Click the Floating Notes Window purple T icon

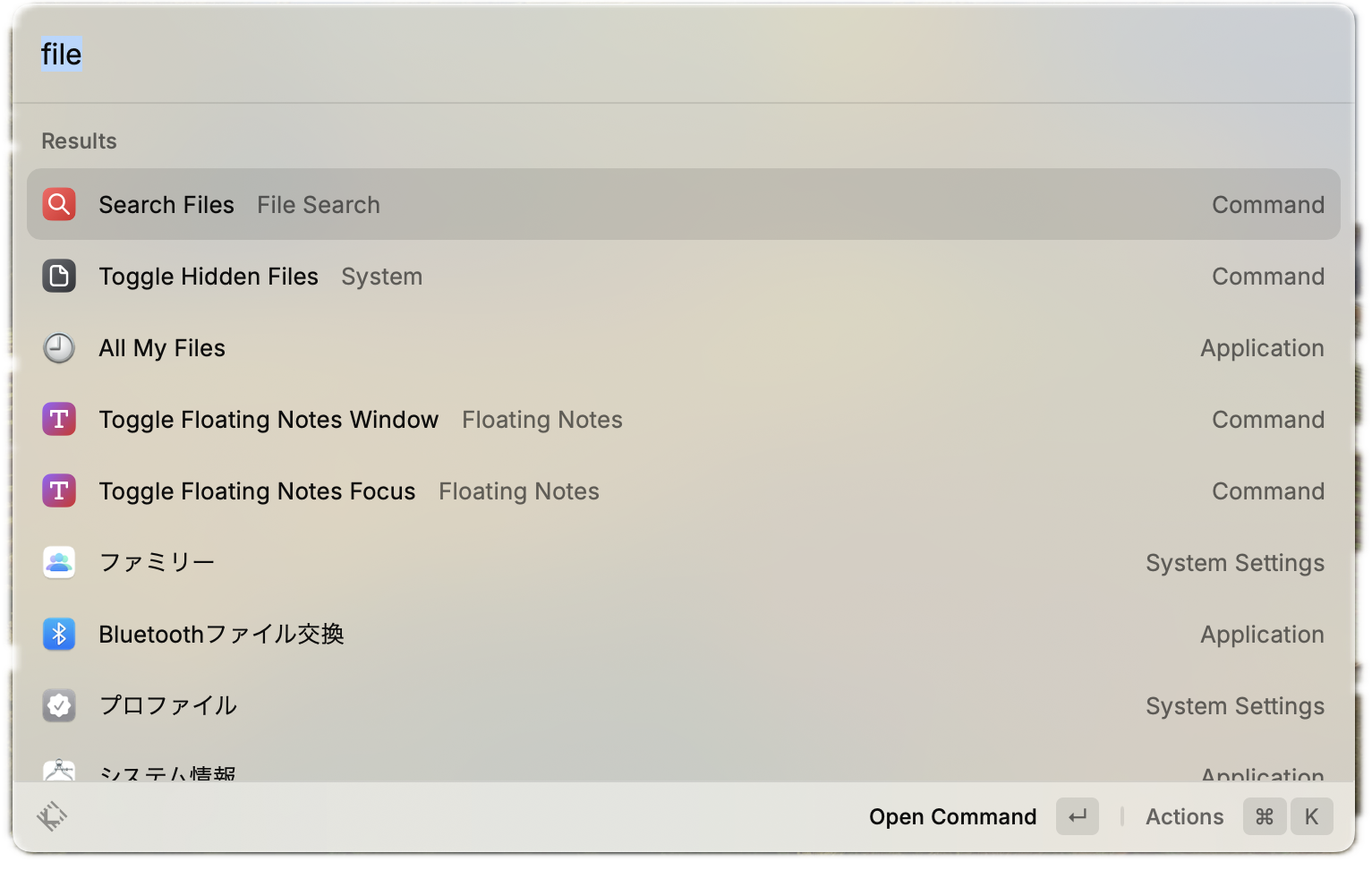[59, 419]
